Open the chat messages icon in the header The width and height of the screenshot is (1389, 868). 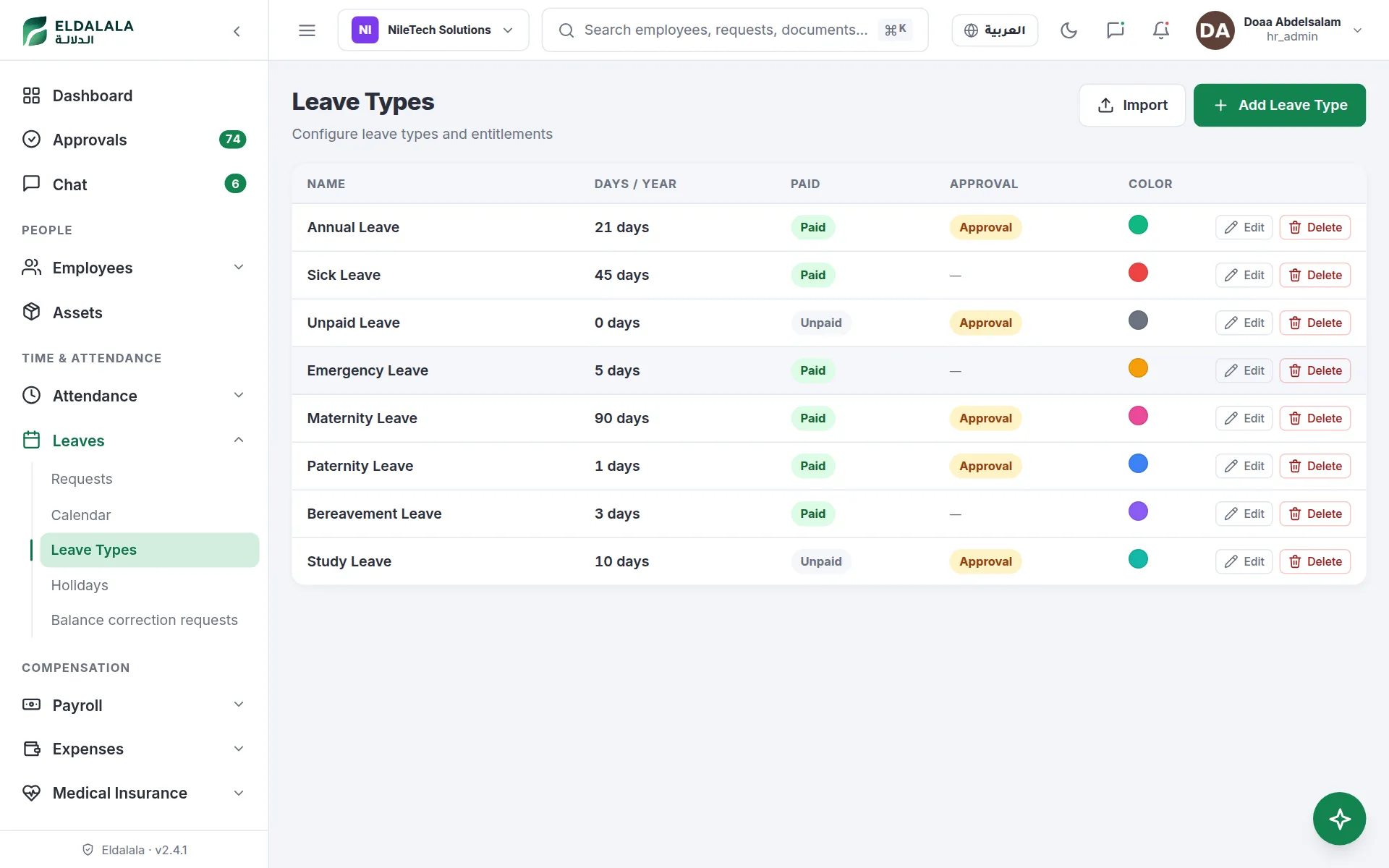coord(1115,30)
